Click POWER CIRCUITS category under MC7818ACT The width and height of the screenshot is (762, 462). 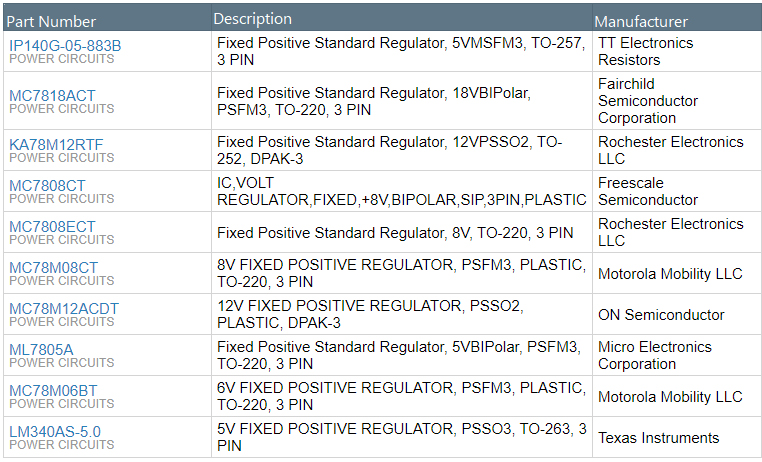[62, 108]
